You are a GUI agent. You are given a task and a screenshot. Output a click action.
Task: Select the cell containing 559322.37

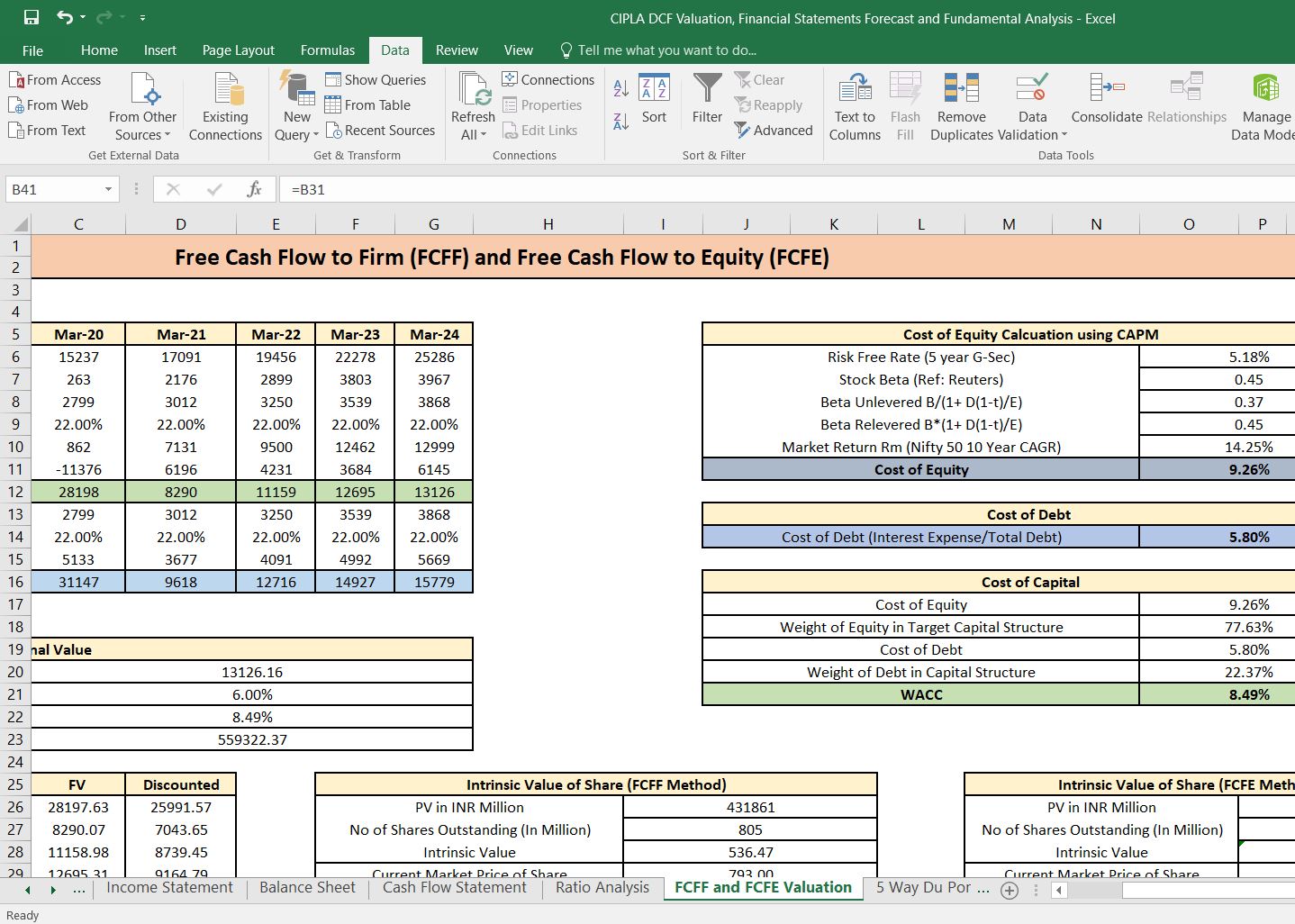(252, 739)
